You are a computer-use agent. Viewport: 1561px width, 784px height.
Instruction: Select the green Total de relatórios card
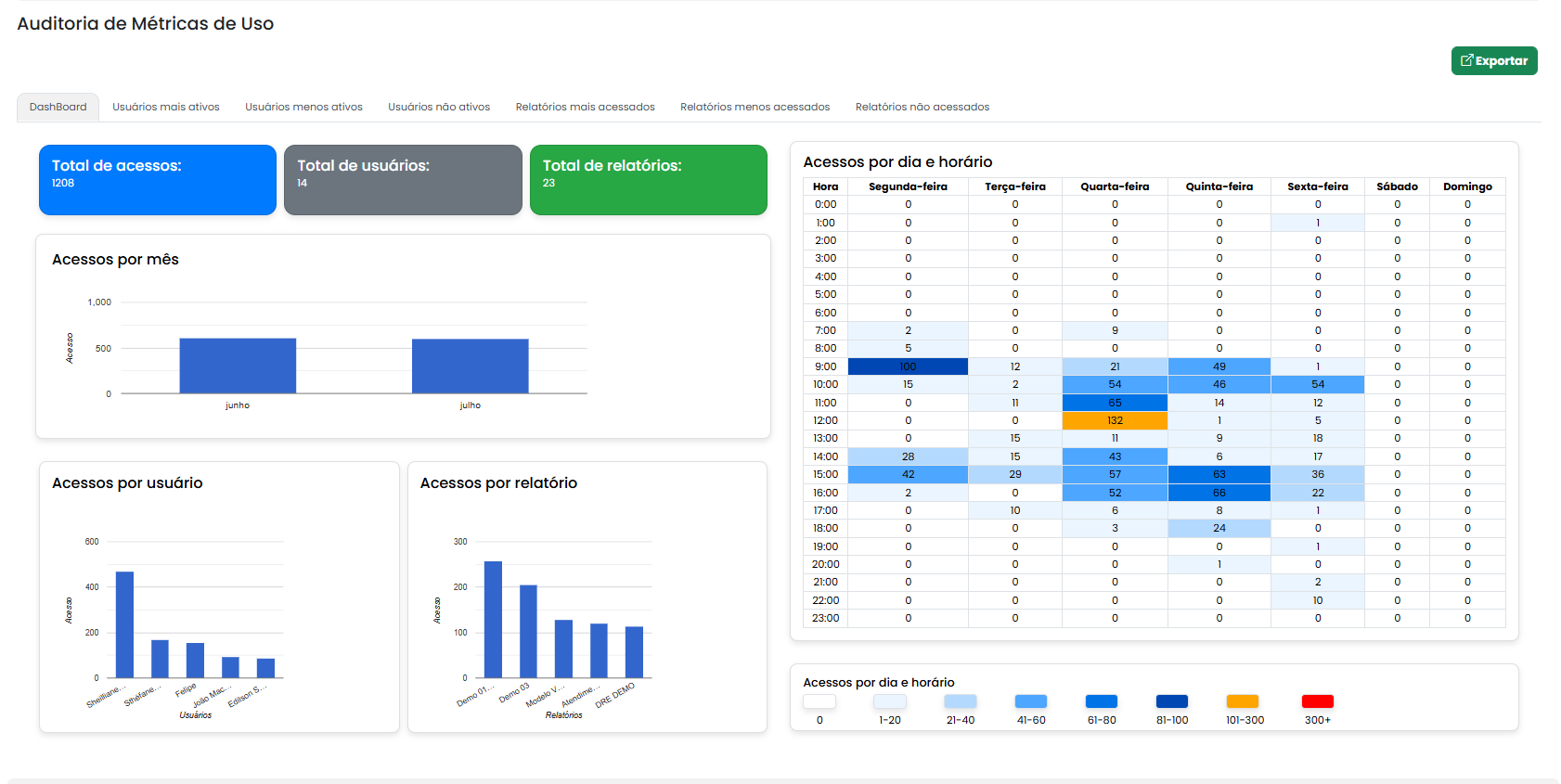[x=648, y=180]
